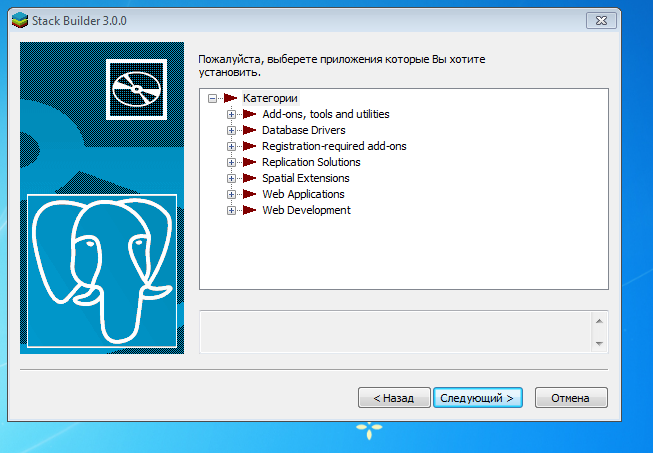Viewport: 653px width, 453px height.
Task: Select the Replication Solutions row
Action: tap(311, 162)
